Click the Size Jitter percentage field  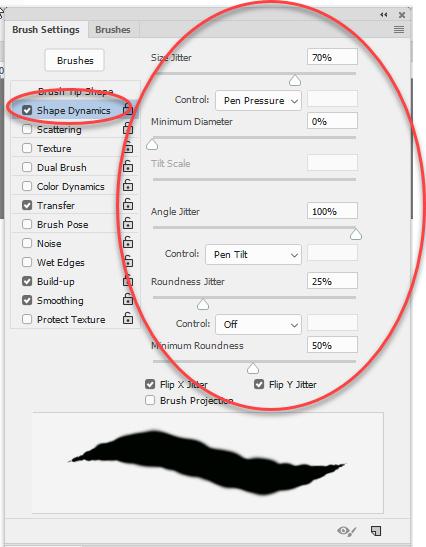332,57
